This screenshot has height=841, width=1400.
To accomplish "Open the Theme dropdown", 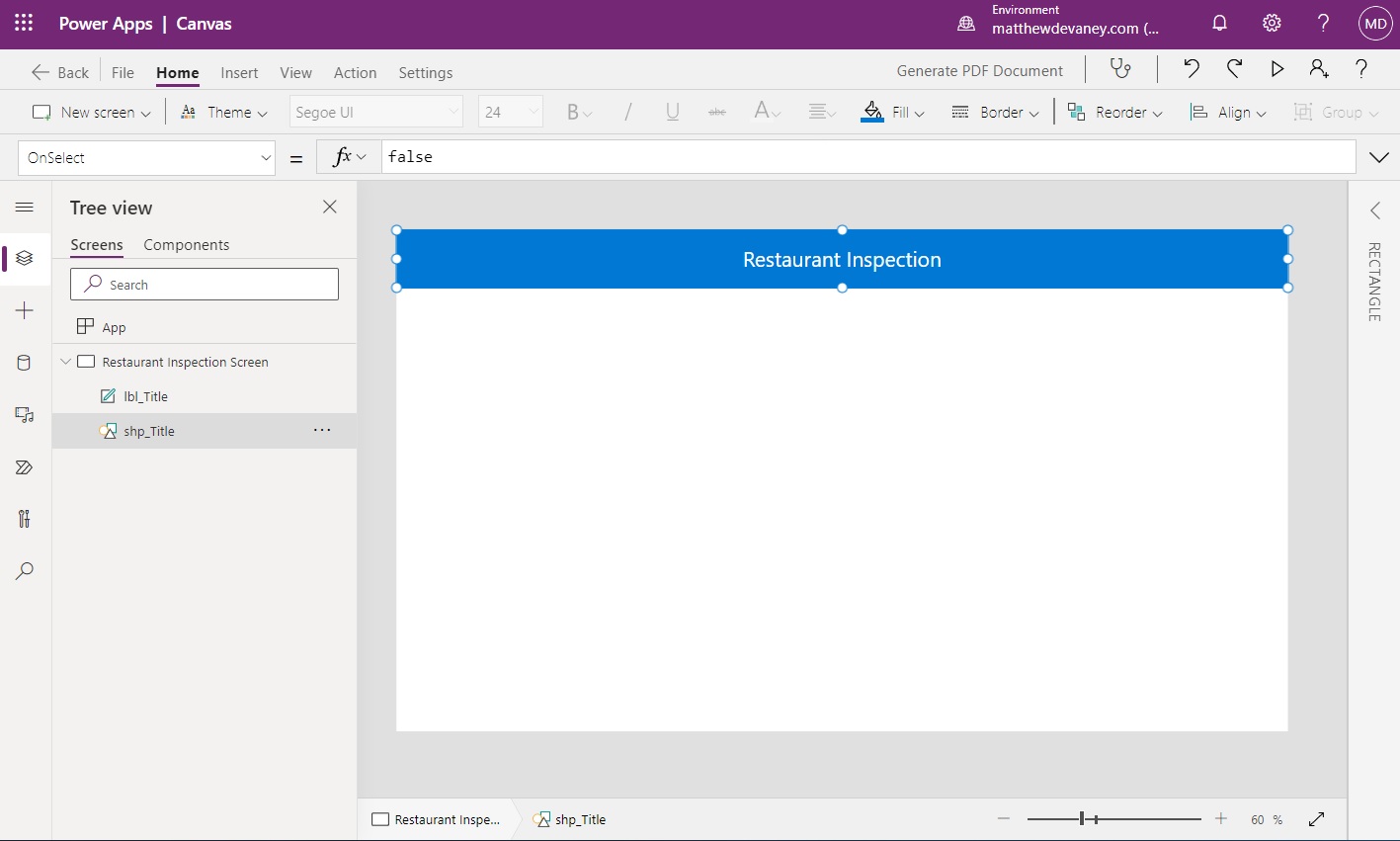I will 223,112.
